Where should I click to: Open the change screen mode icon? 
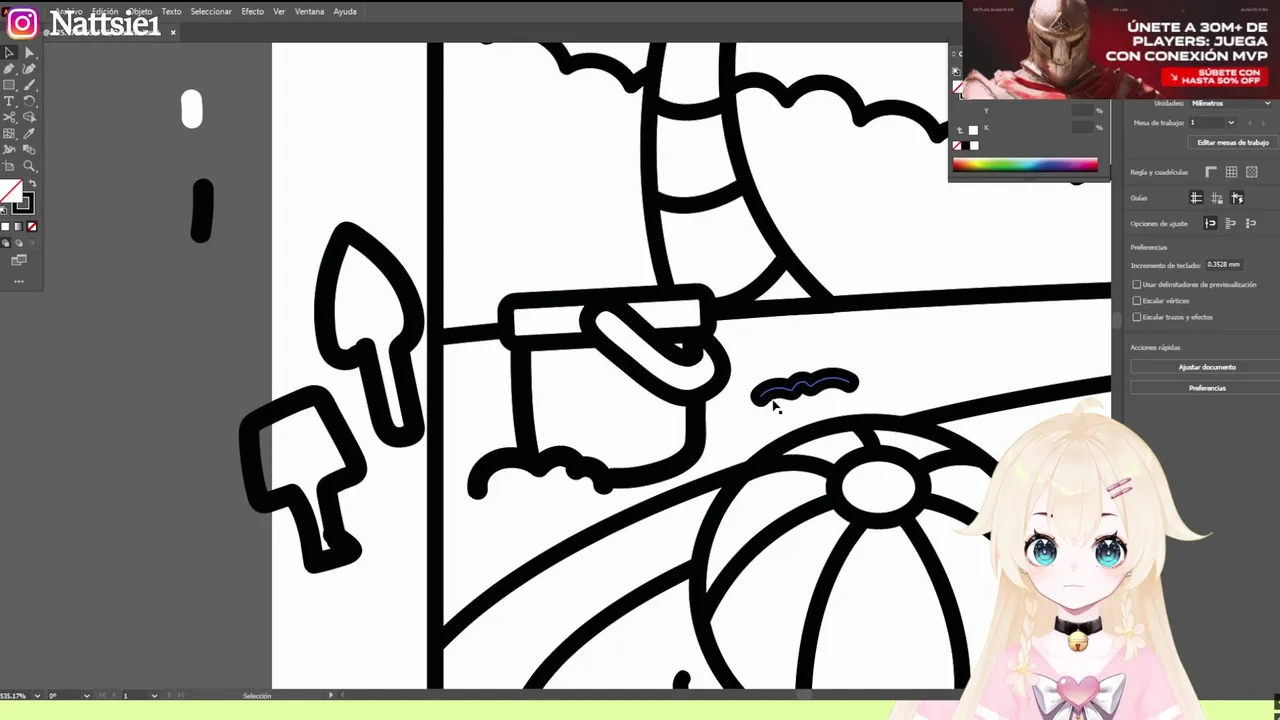click(19, 259)
